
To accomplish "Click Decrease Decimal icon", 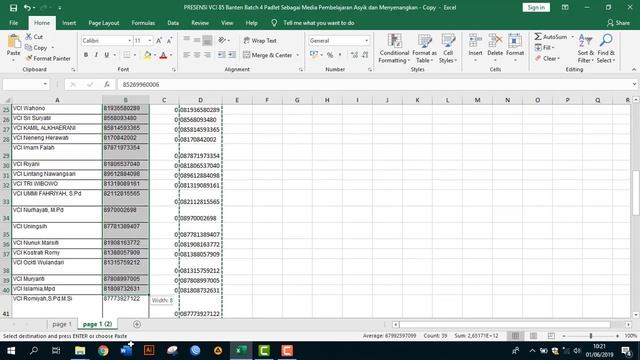I will [365, 55].
